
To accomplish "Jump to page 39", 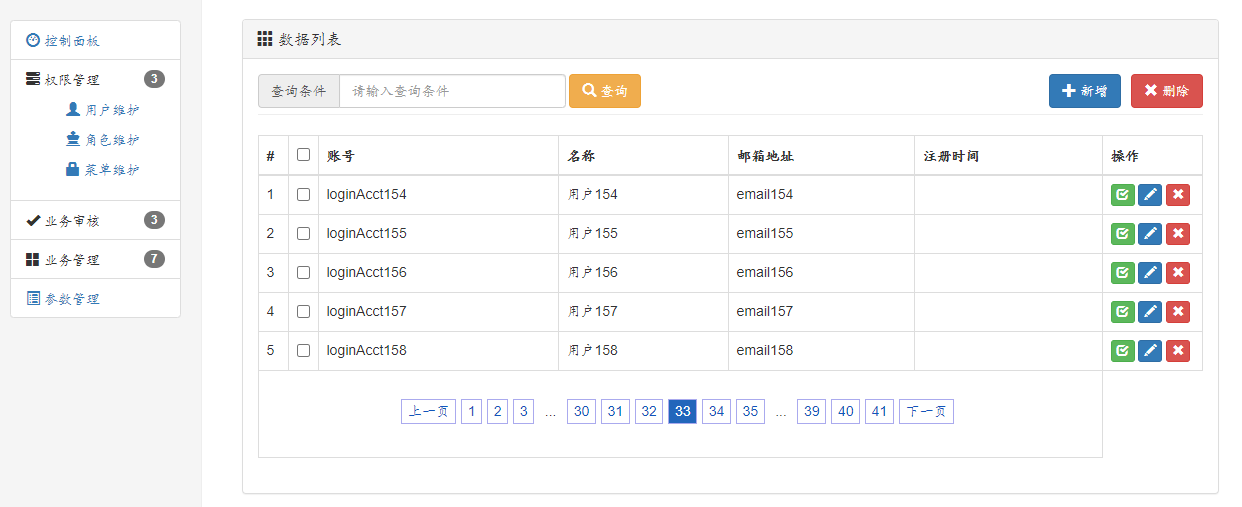I will (x=811, y=411).
